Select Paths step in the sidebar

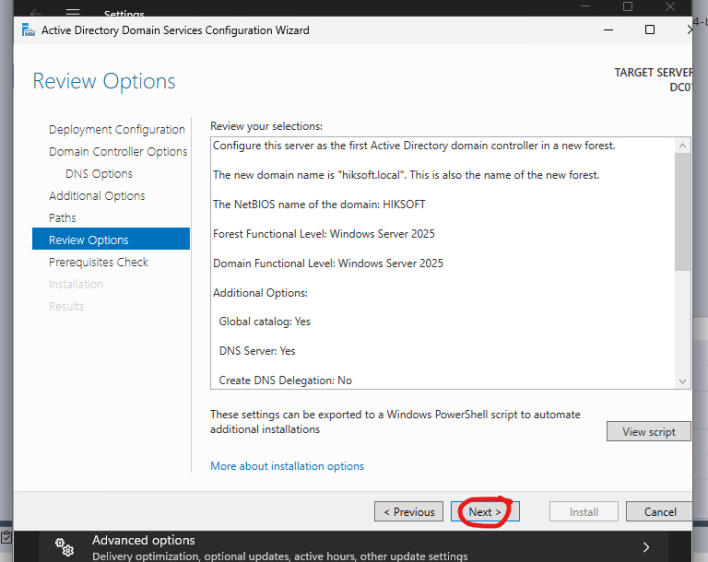[62, 218]
